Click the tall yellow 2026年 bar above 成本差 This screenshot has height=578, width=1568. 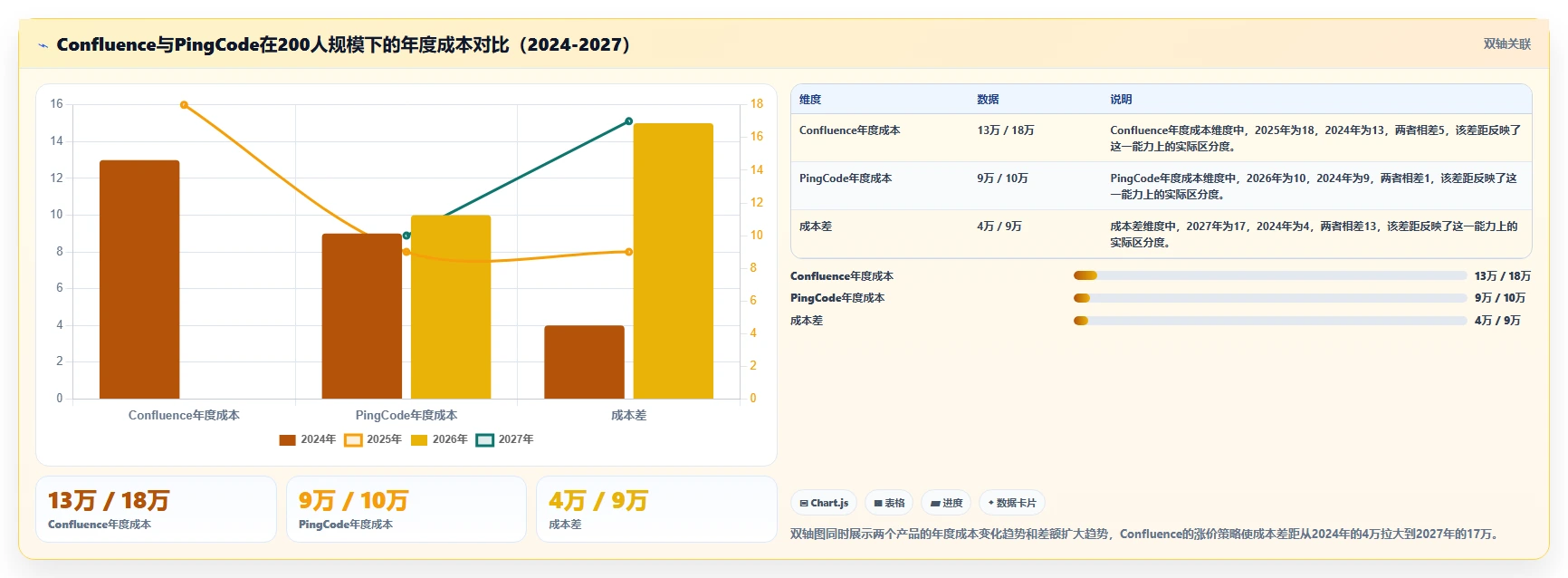tap(674, 261)
